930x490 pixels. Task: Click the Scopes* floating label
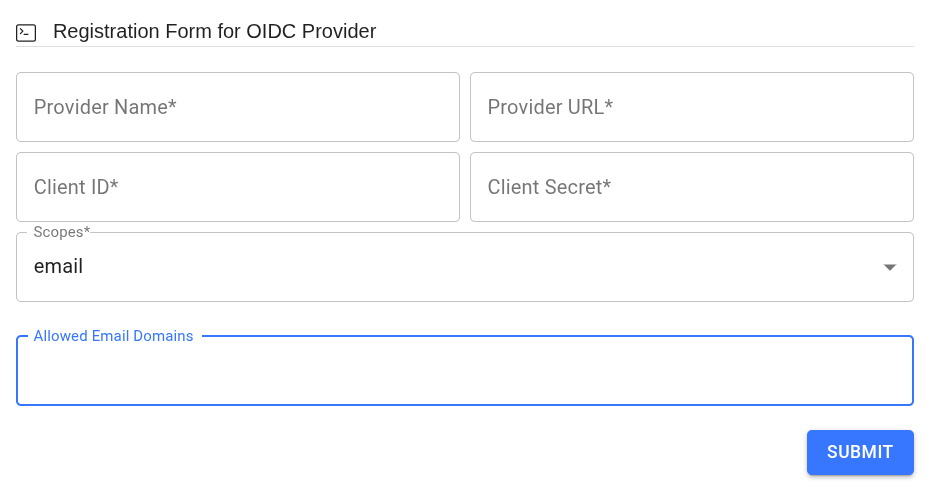(x=61, y=232)
